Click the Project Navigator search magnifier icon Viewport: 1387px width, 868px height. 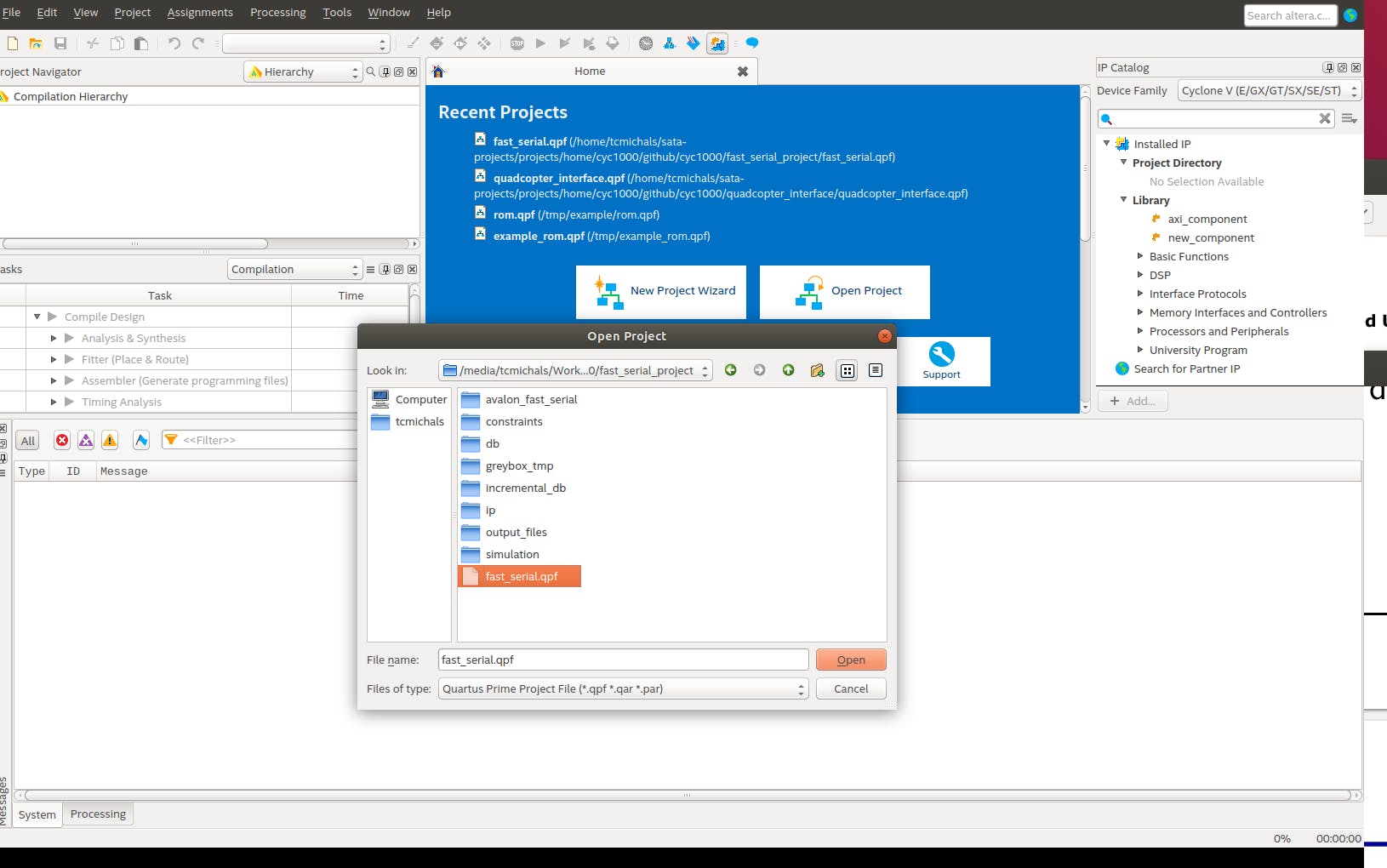point(371,72)
